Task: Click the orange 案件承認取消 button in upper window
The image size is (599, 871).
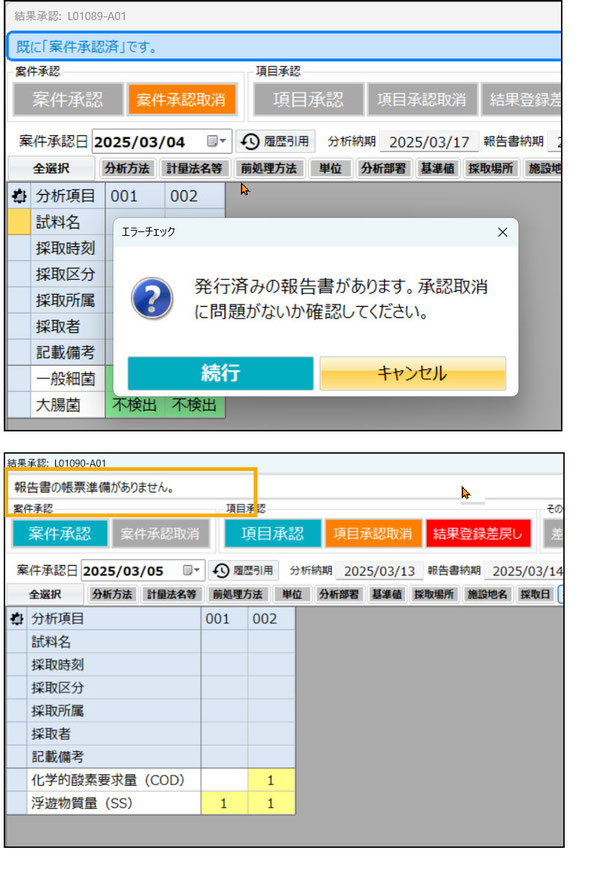Action: coord(181,99)
